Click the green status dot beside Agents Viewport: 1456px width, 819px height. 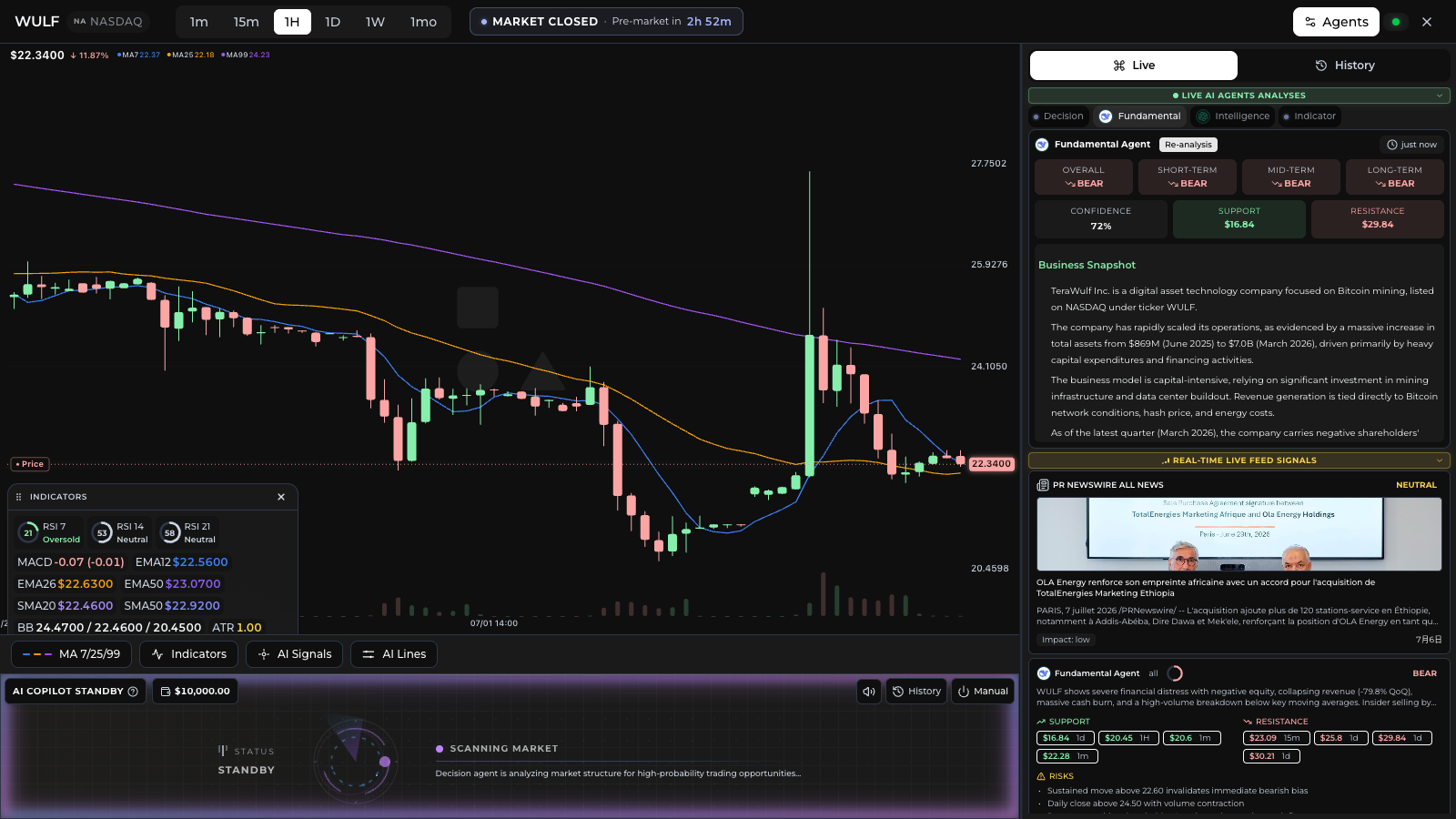tap(1396, 22)
